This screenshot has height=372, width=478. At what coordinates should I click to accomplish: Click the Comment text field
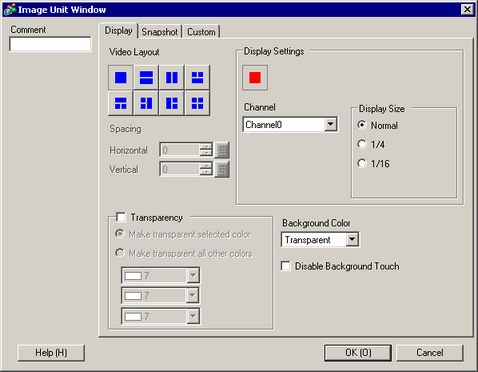tap(50, 44)
